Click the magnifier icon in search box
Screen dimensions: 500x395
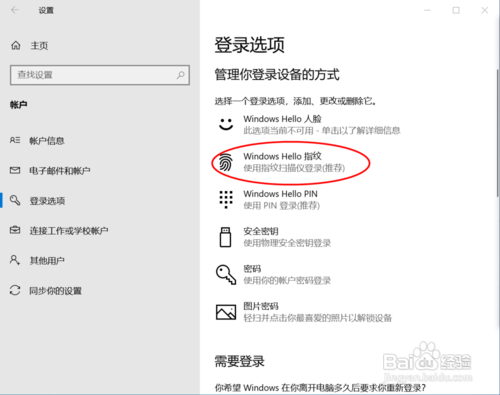click(180, 75)
